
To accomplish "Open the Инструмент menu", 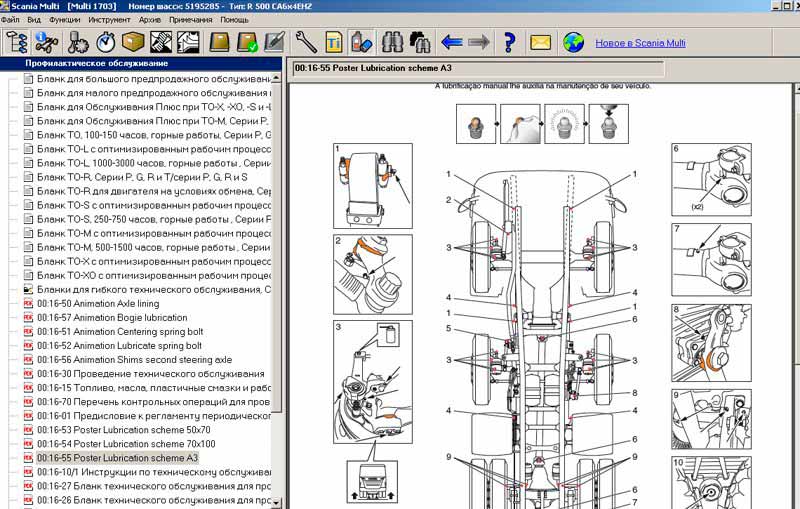I will pyautogui.click(x=109, y=19).
